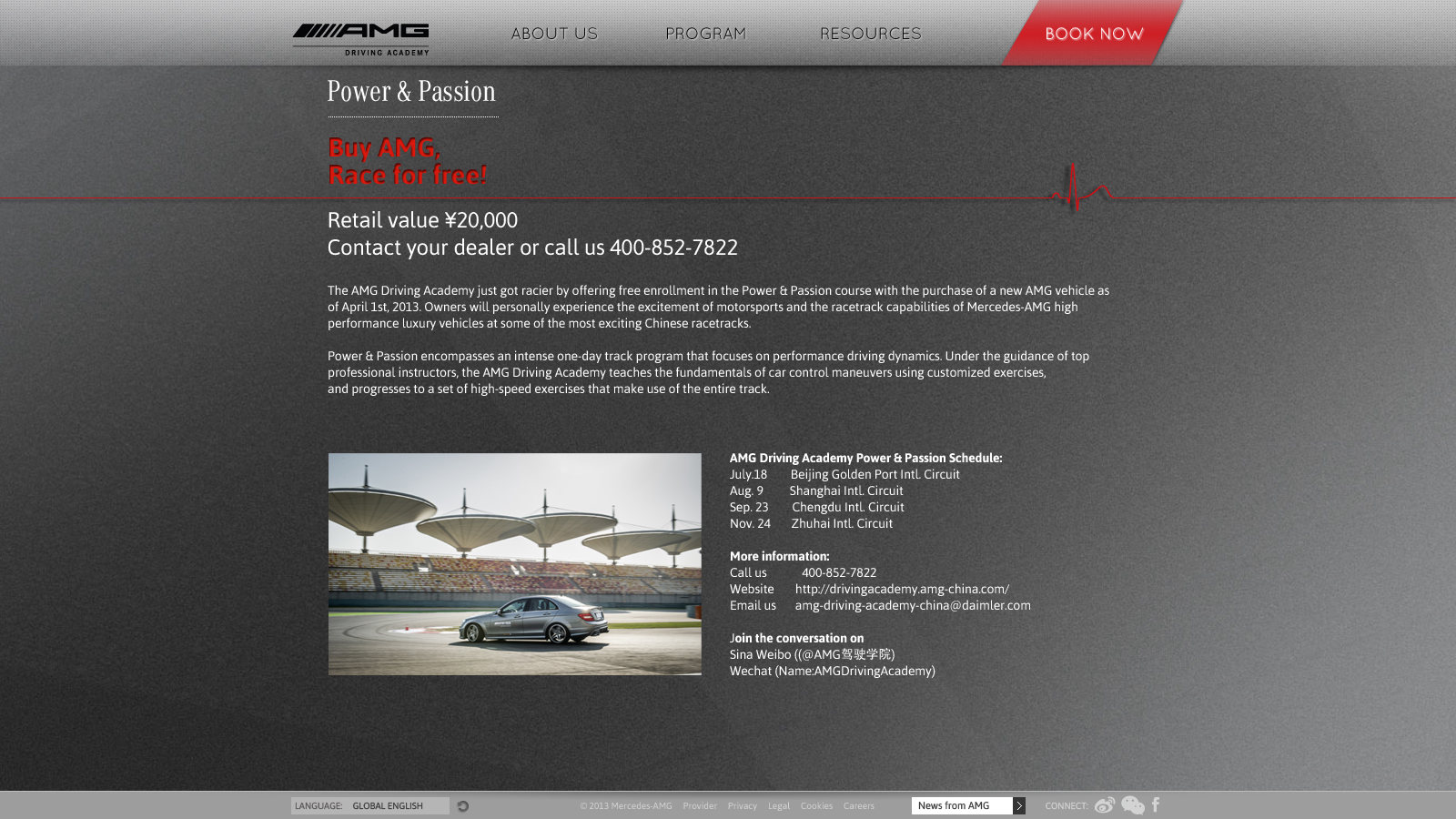
Task: Click the race track car photo
Action: pos(515,564)
